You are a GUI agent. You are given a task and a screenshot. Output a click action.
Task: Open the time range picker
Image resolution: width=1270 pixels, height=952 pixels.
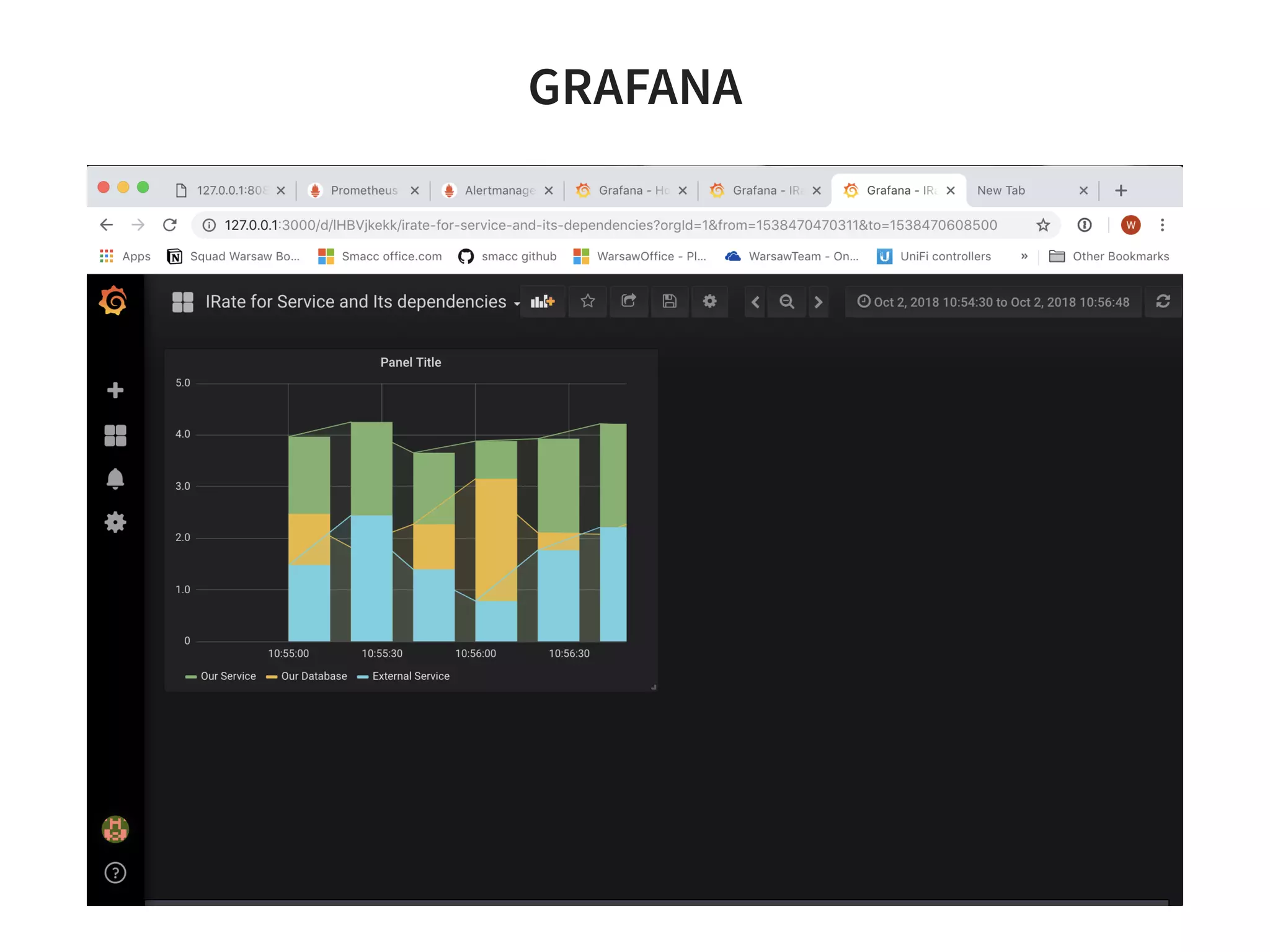(993, 302)
